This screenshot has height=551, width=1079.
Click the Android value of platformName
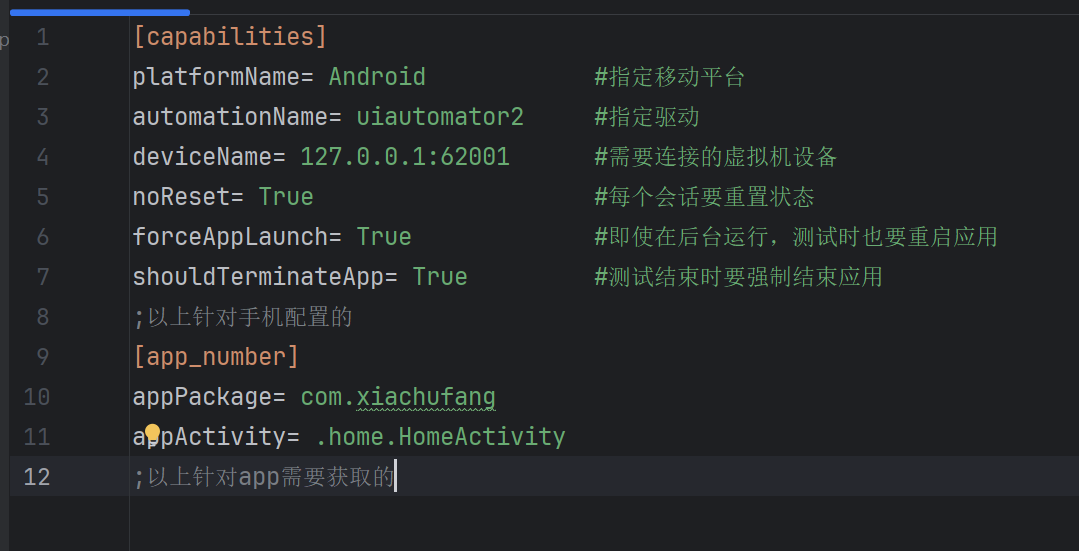coord(377,76)
